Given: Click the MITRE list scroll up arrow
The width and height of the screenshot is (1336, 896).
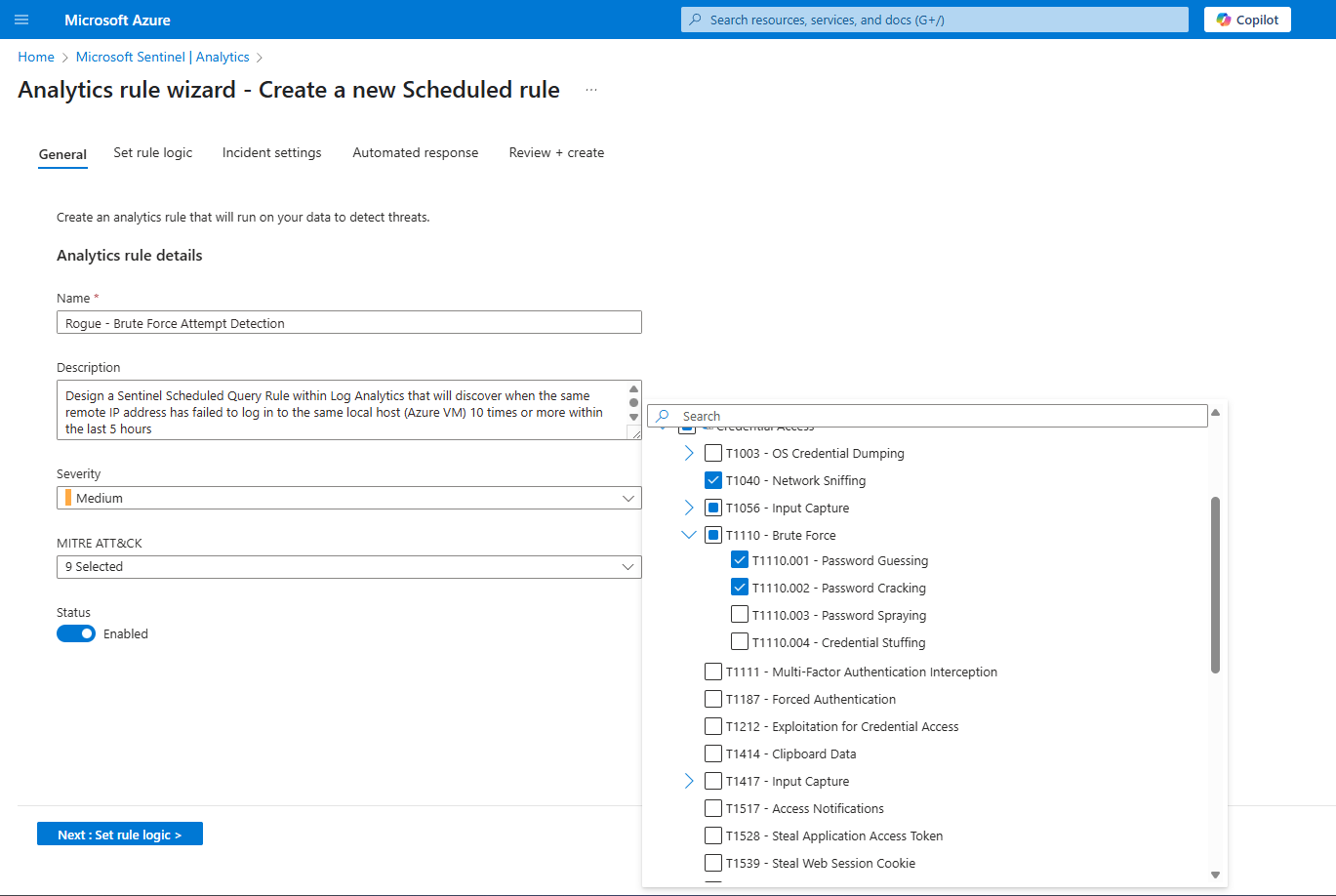Looking at the screenshot, I should pos(1215,412).
